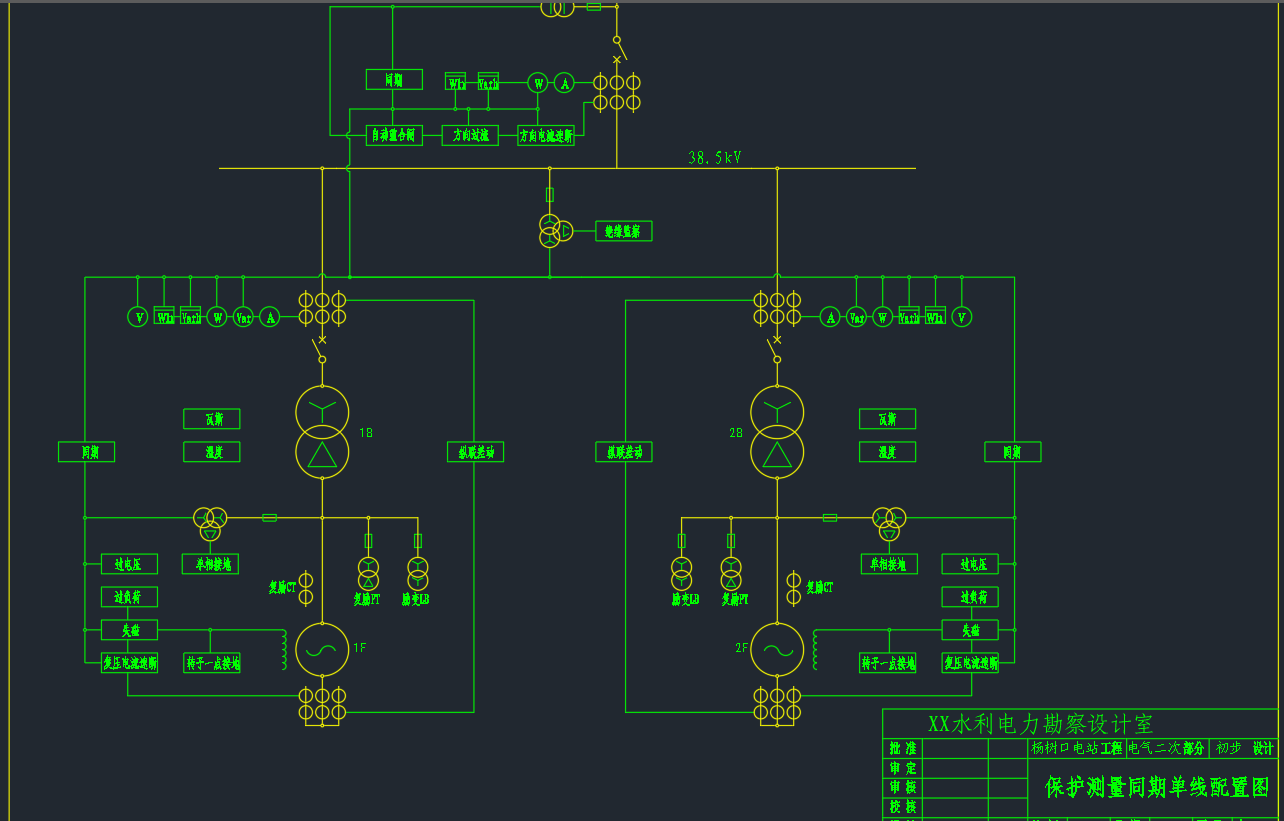This screenshot has height=821, width=1284.
Task: Select the left-side 过电压 block
Action: tap(129, 565)
